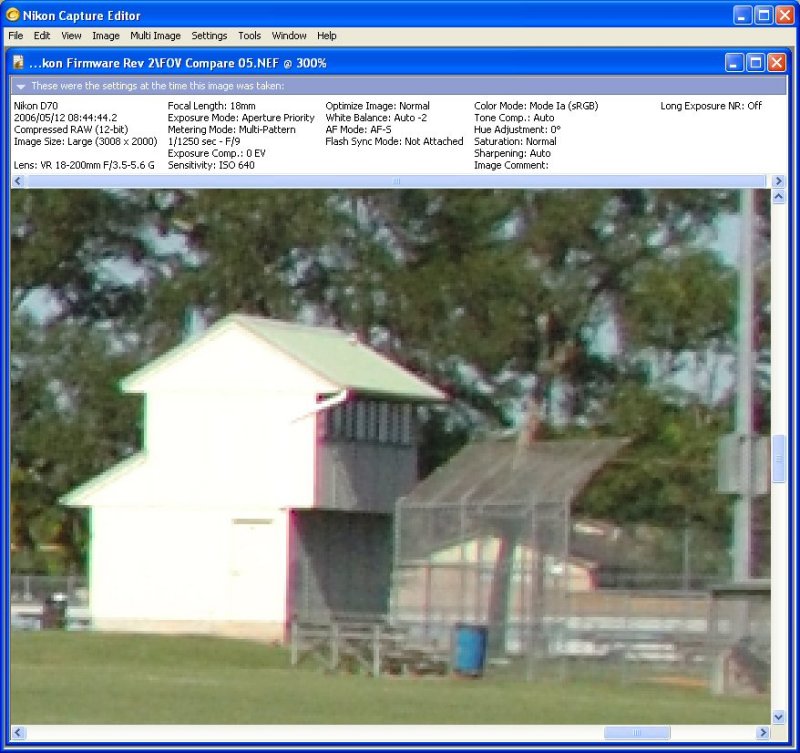Click 'Long Exposure NR: Off' text
800x753 pixels.
click(x=711, y=106)
